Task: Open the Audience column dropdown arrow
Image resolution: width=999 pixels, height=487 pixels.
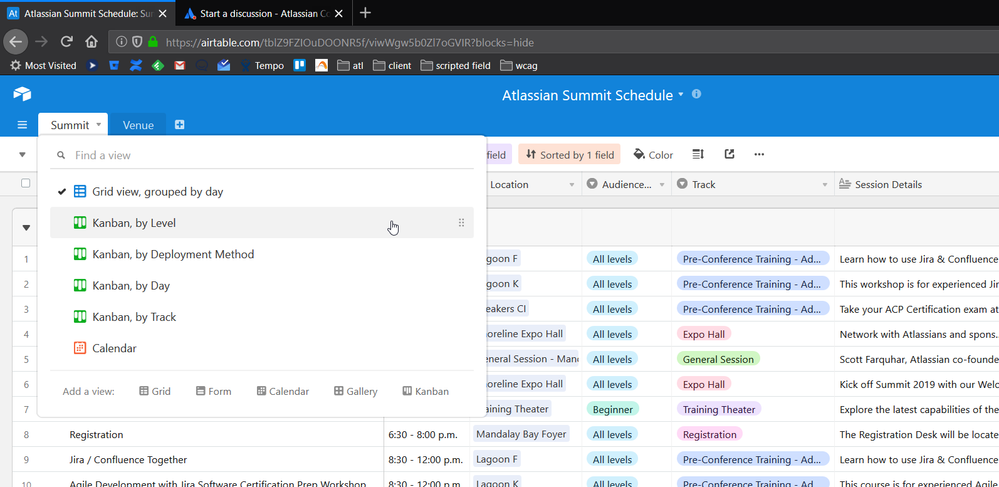Action: point(662,185)
